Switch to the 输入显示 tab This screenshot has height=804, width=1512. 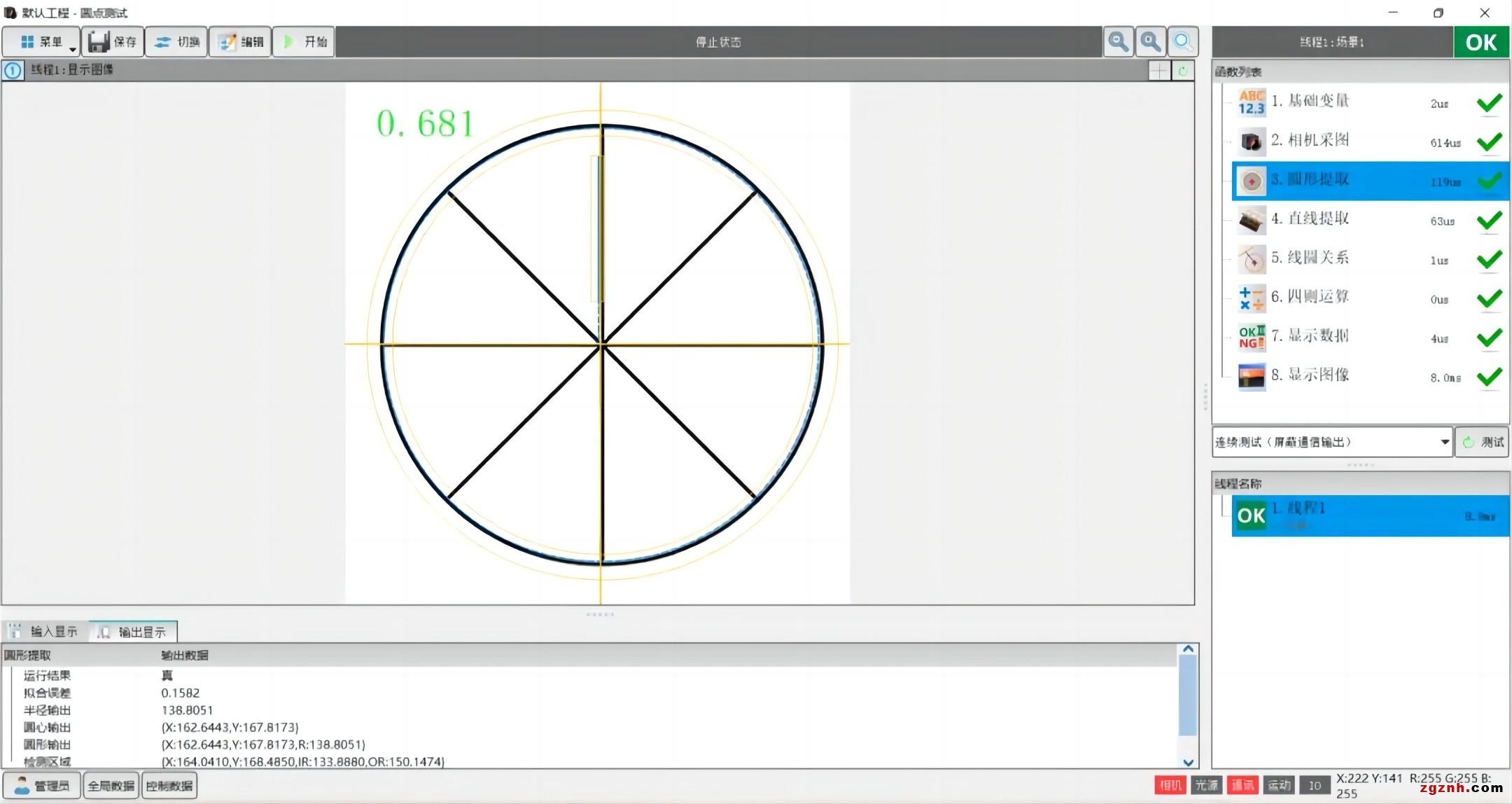point(45,632)
